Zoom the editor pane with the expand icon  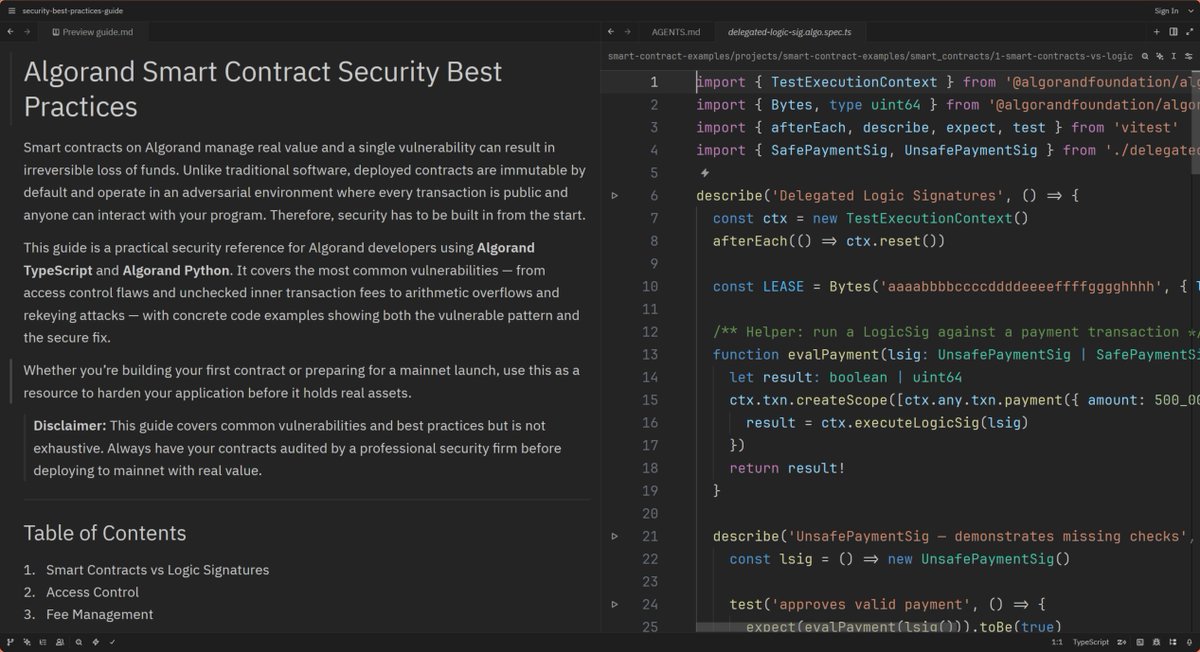tap(1189, 31)
